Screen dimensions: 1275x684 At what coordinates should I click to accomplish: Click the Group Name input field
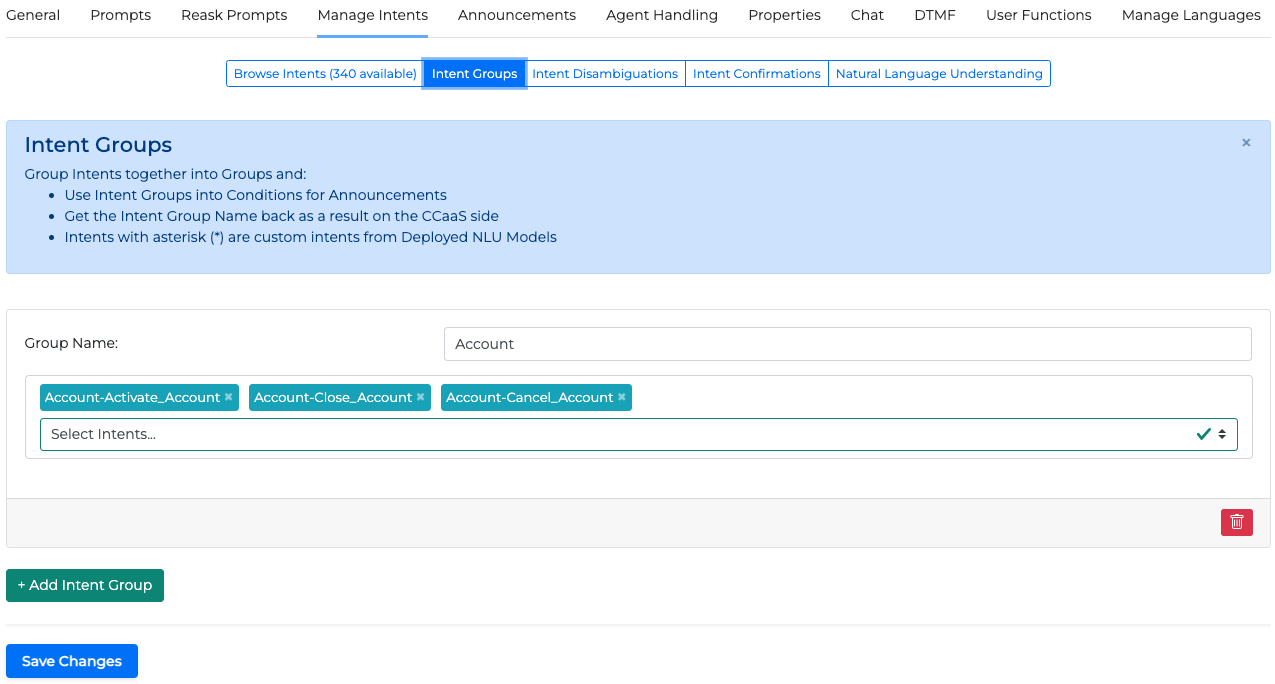tap(847, 344)
